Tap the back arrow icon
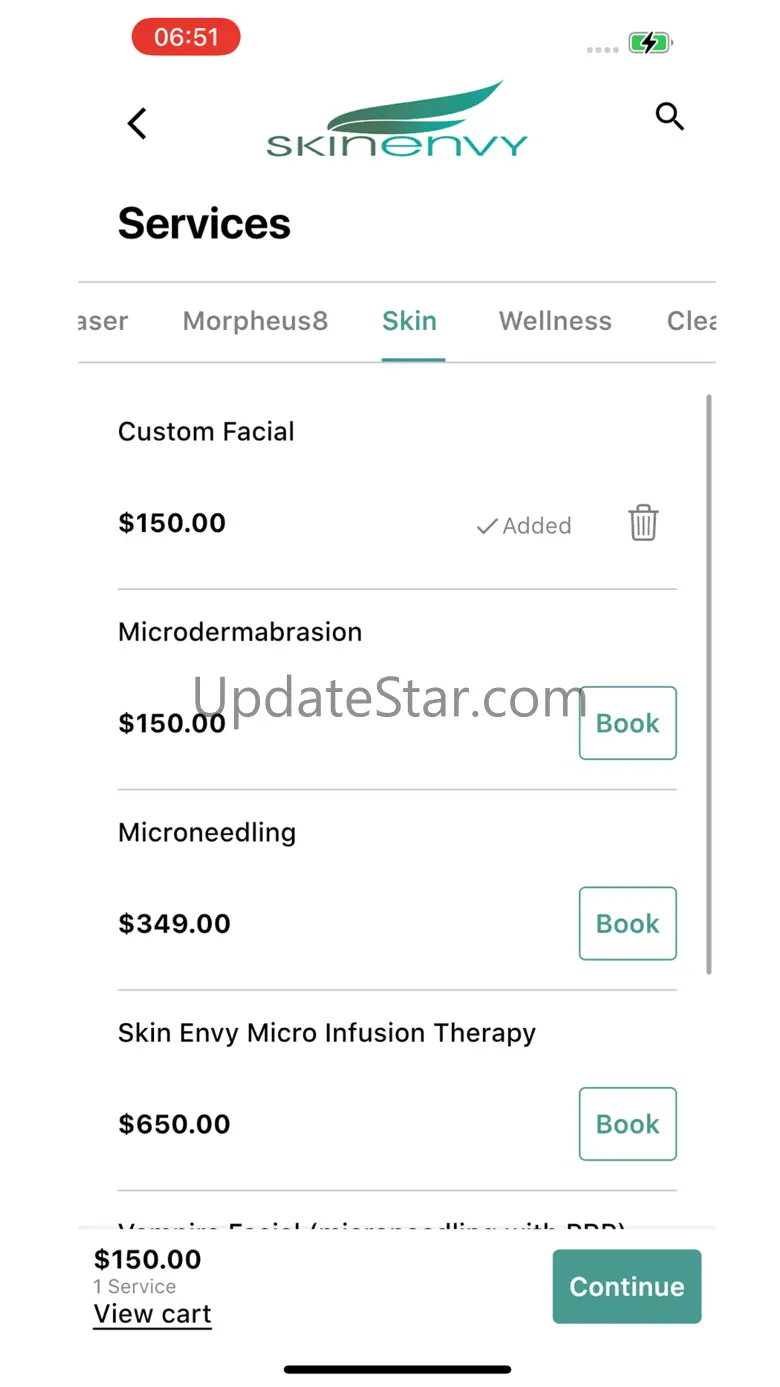The image size is (780, 1387). (137, 123)
